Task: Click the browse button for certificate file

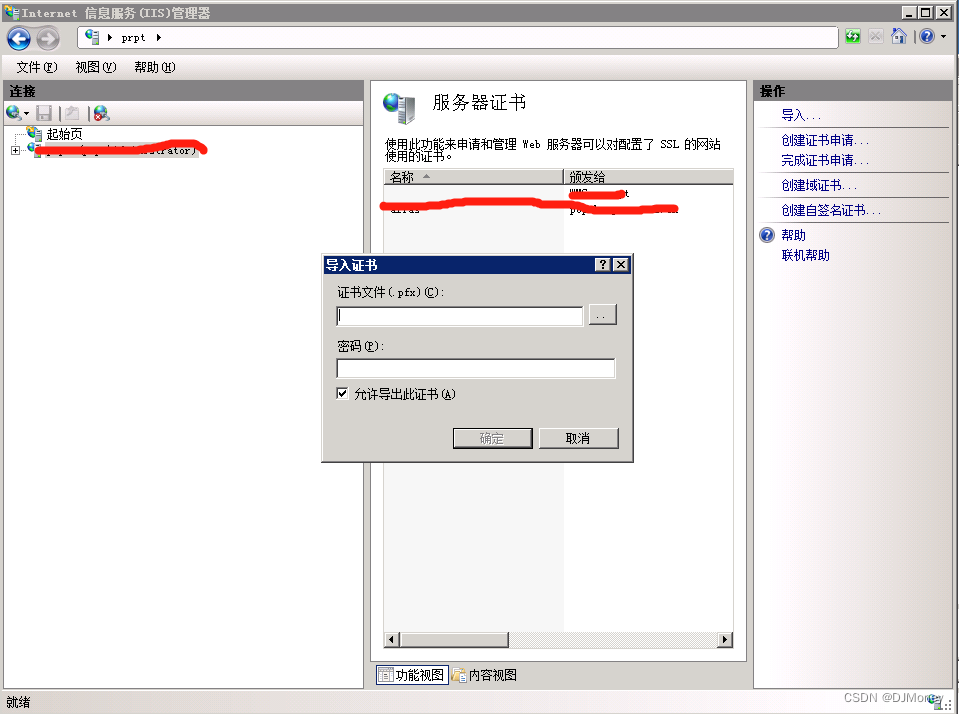Action: point(602,315)
